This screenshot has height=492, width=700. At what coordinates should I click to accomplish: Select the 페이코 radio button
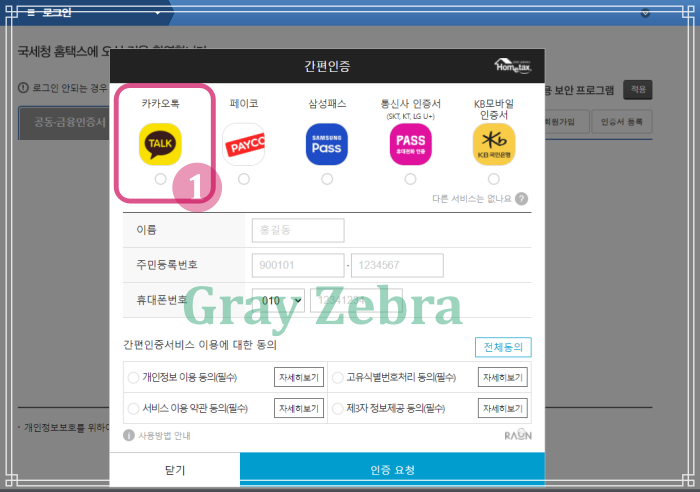click(x=244, y=179)
